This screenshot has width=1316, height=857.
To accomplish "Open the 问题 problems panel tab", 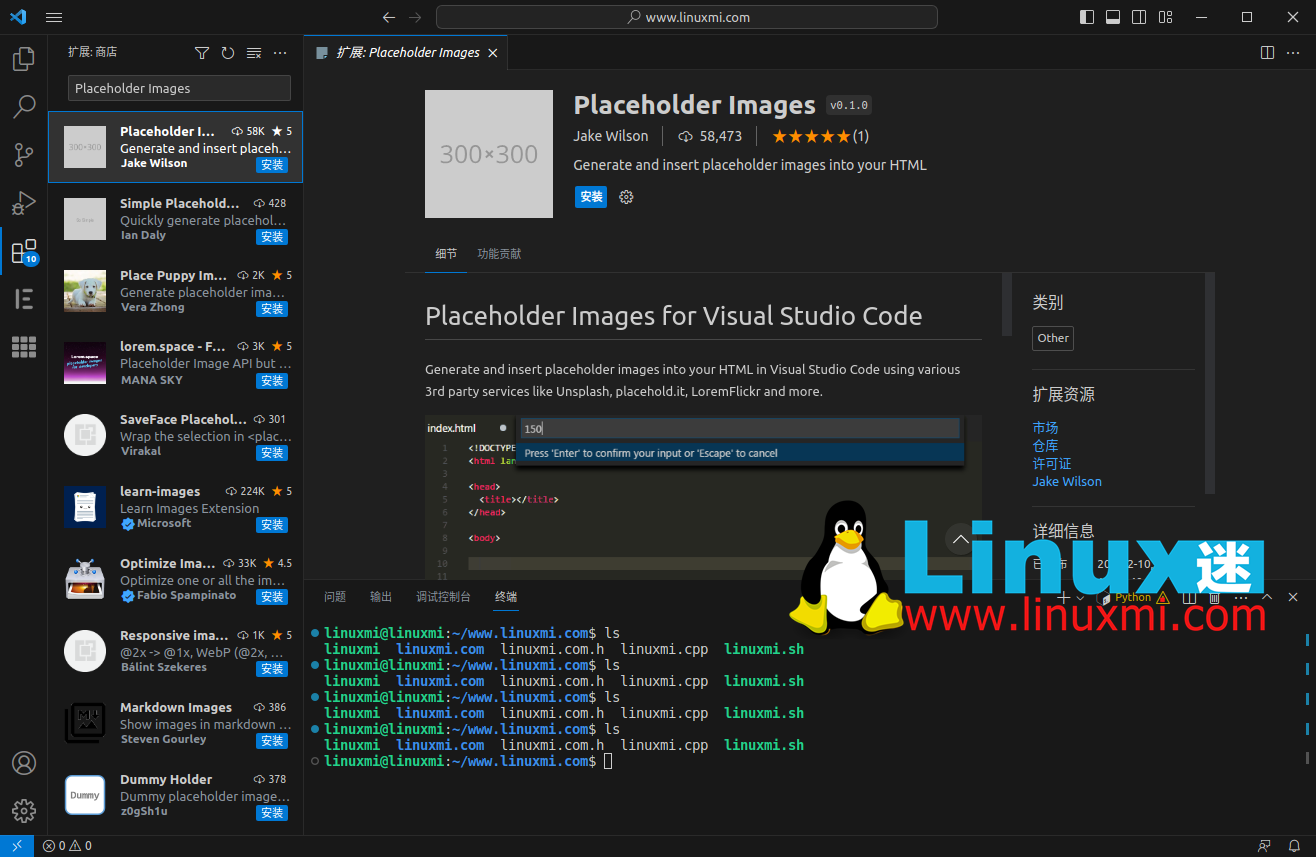I will pyautogui.click(x=335, y=597).
